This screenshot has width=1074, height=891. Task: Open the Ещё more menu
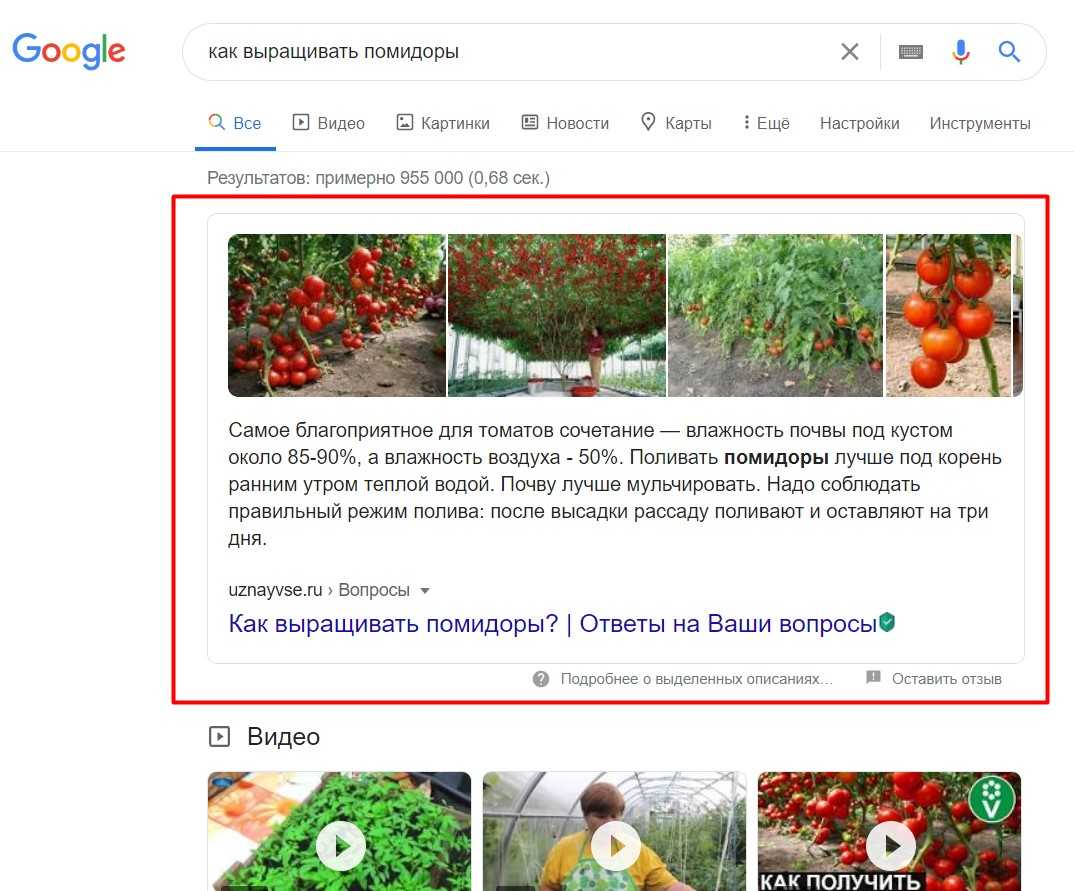click(766, 123)
